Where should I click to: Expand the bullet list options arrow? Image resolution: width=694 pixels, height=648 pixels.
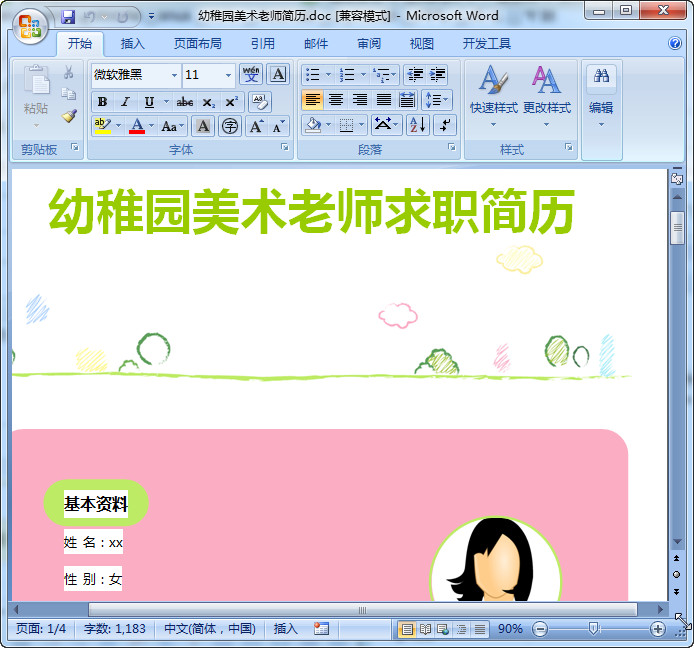tap(328, 74)
